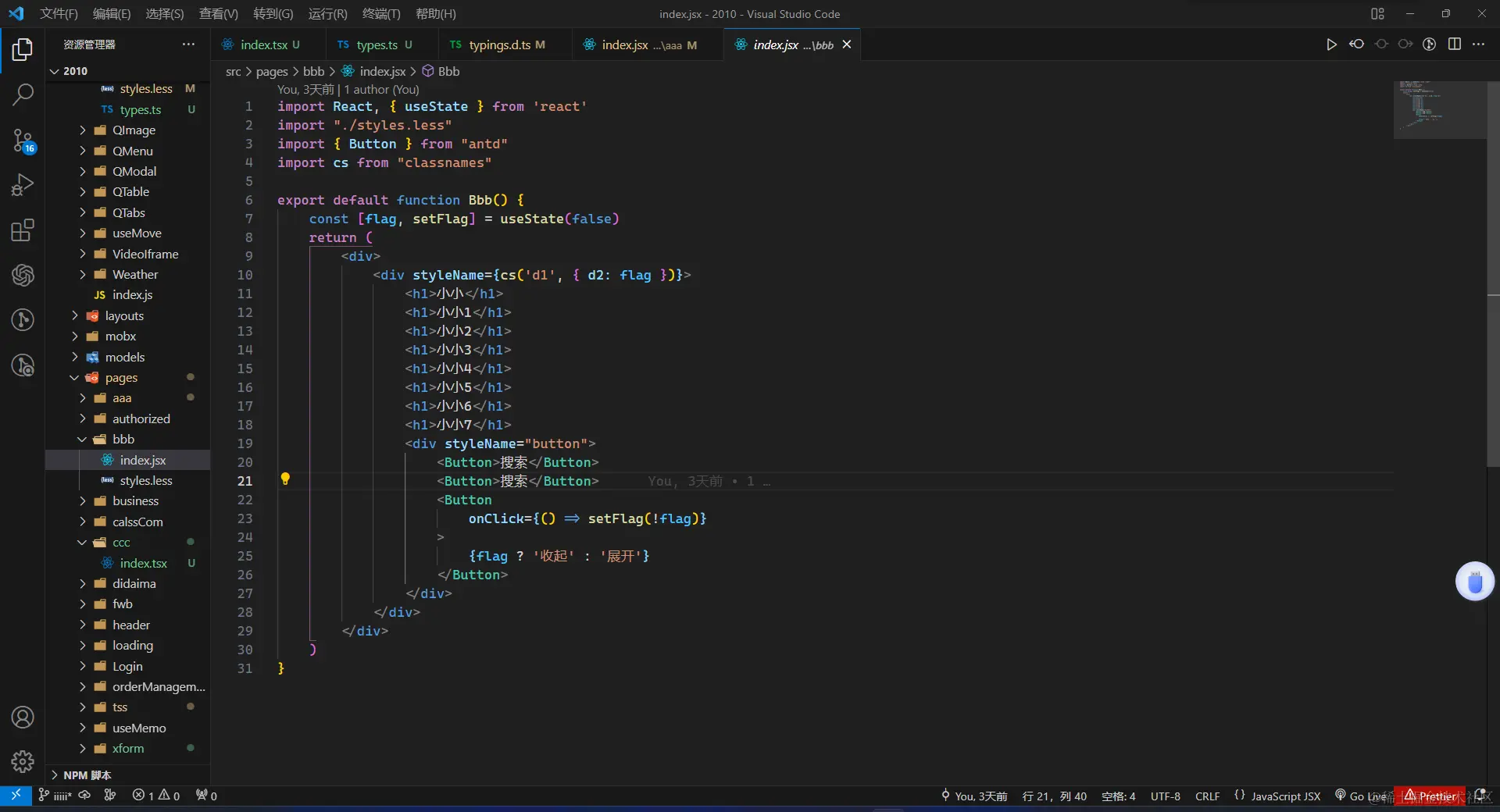Open the Search view in activity bar
Screen dimensions: 1500x812
(x=23, y=94)
